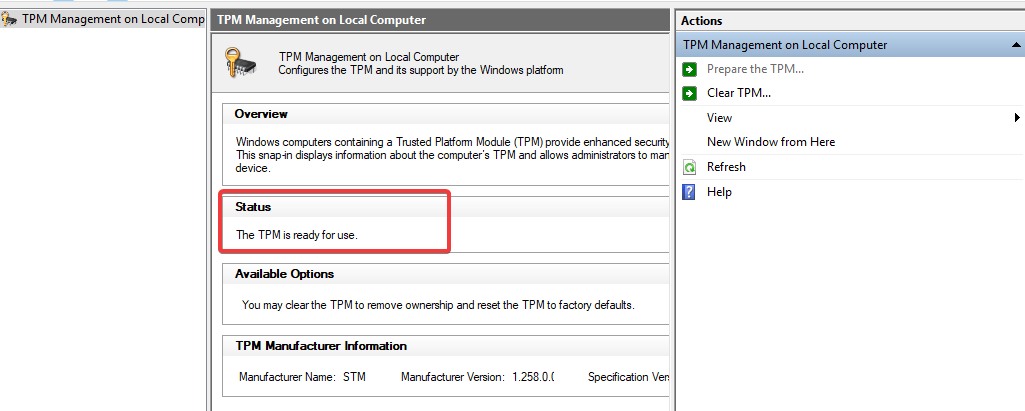Viewport: 1025px width, 411px height.
Task: Click the Status section header
Action: point(253,207)
